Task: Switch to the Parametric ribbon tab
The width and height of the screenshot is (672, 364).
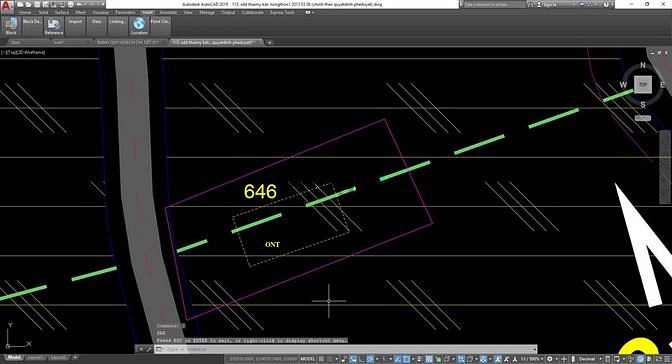Action: point(125,12)
